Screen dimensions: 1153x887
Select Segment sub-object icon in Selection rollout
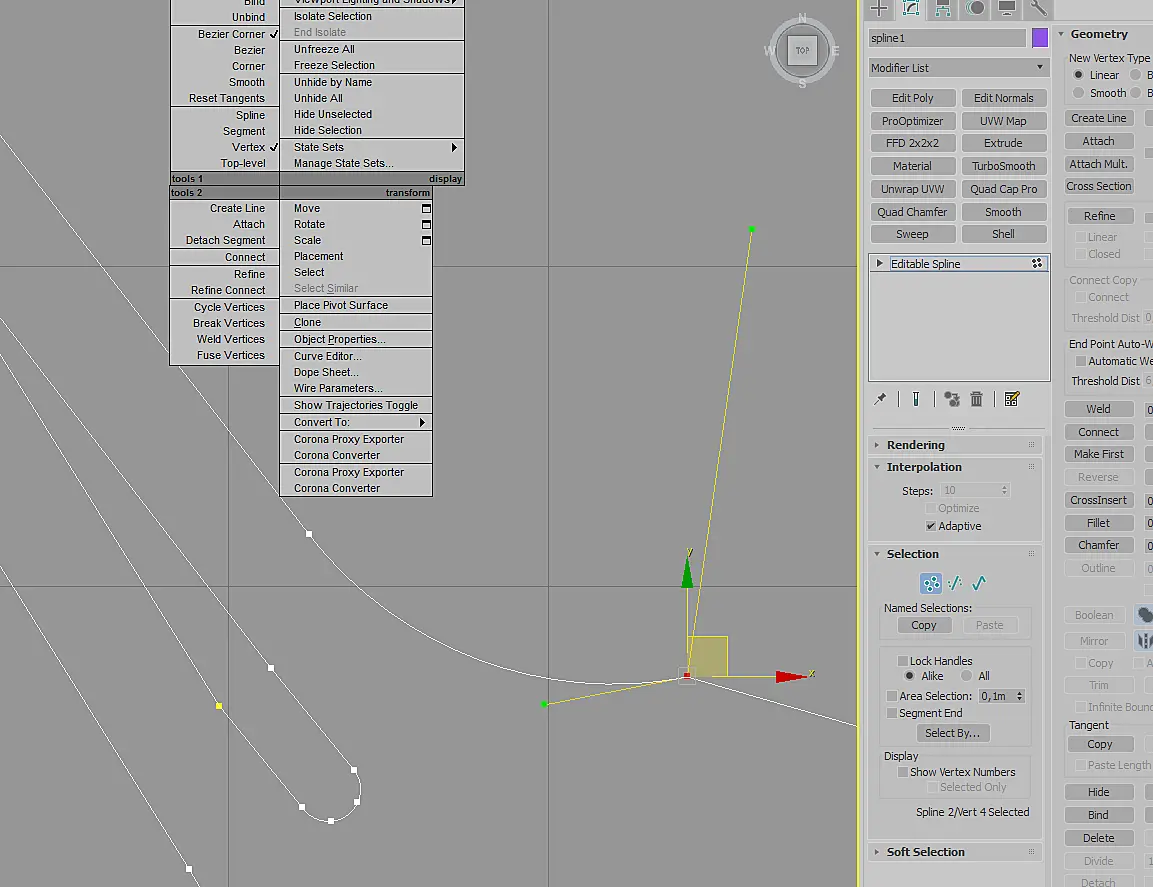tap(955, 583)
